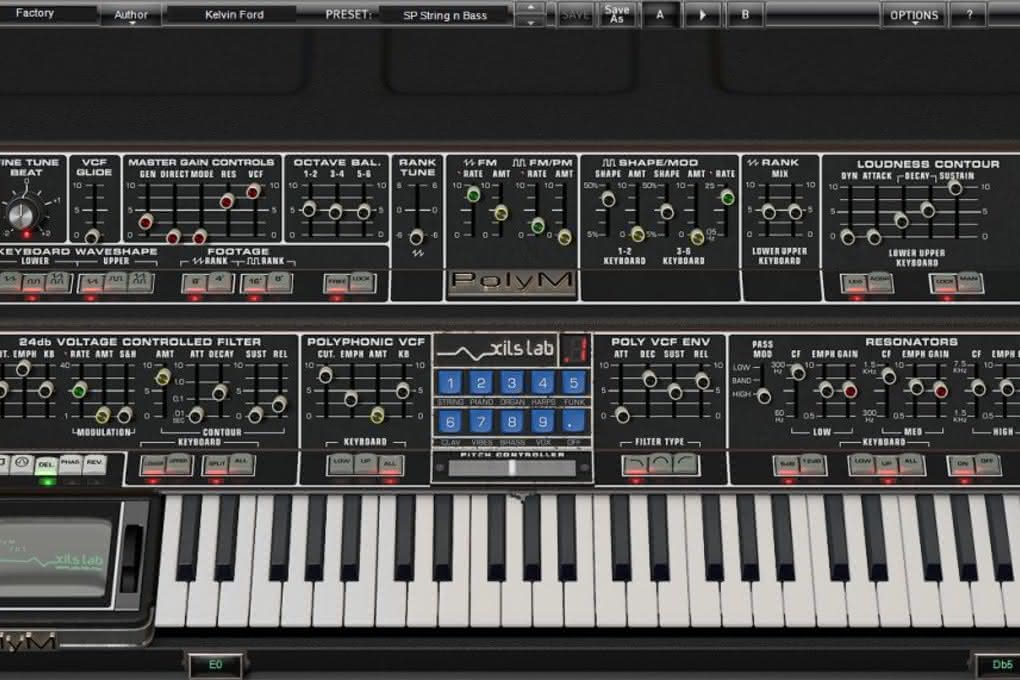Select preset slot B
The width and height of the screenshot is (1020, 680).
pos(745,15)
